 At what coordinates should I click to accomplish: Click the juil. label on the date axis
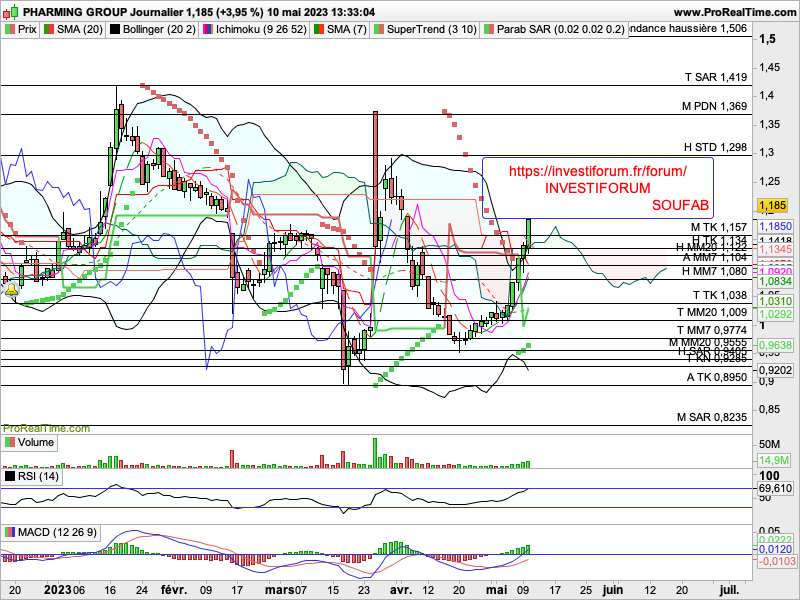729,590
